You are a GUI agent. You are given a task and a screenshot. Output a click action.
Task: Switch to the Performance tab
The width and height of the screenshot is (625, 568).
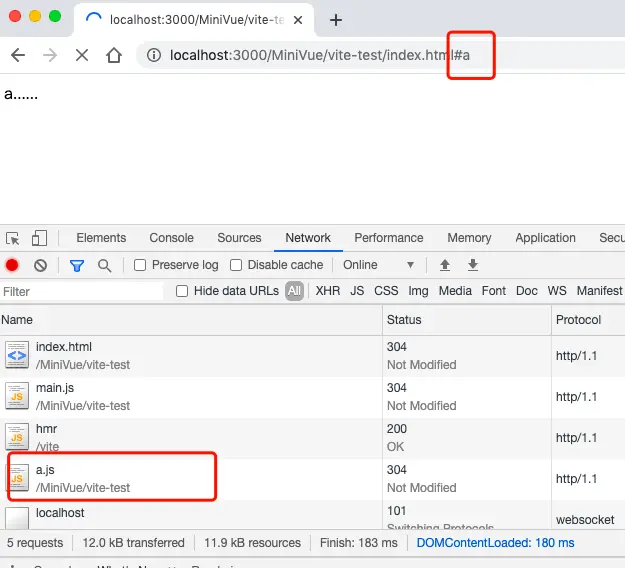389,238
